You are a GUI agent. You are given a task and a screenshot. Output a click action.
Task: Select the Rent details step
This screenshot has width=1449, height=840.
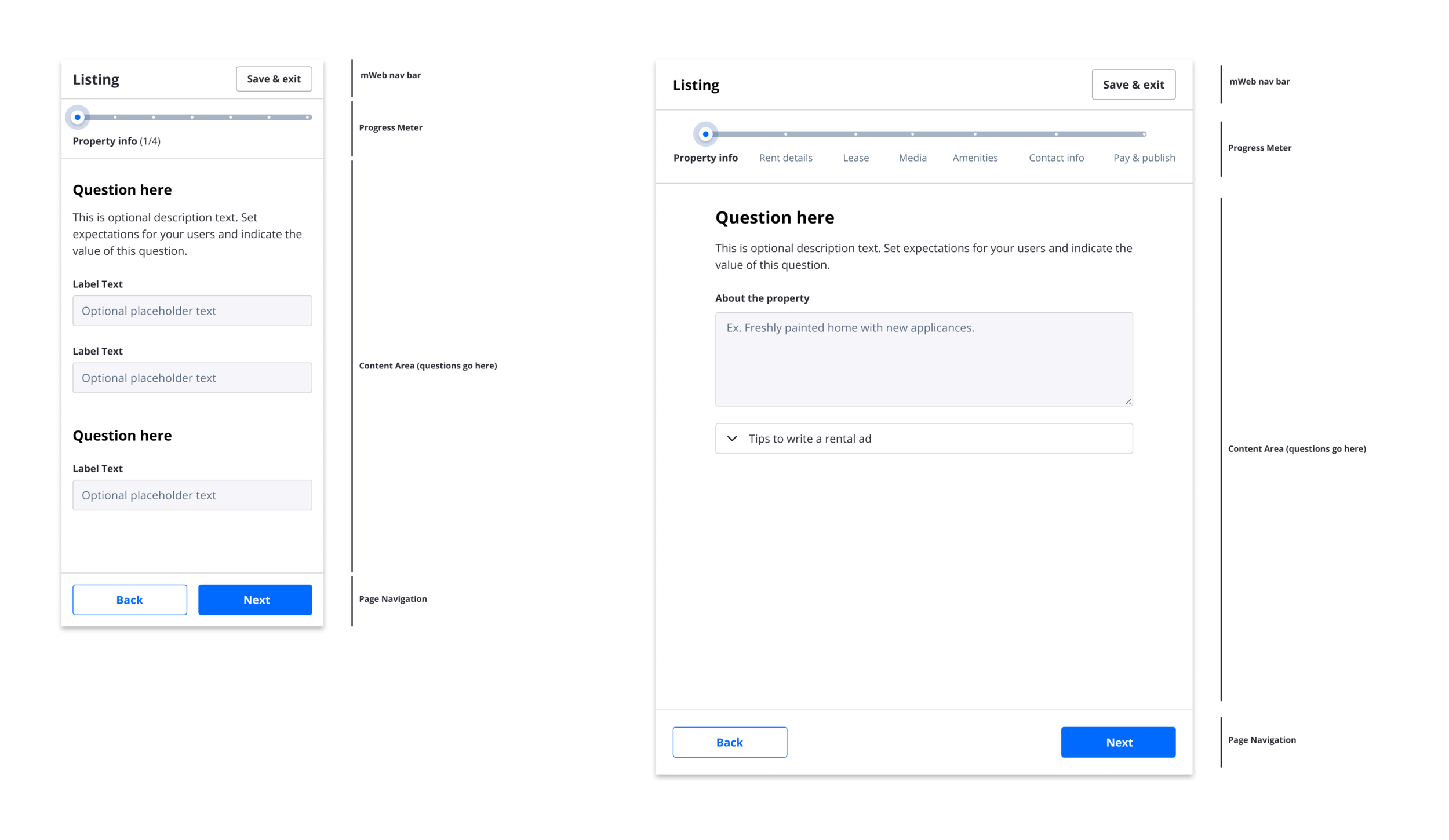[x=785, y=158]
